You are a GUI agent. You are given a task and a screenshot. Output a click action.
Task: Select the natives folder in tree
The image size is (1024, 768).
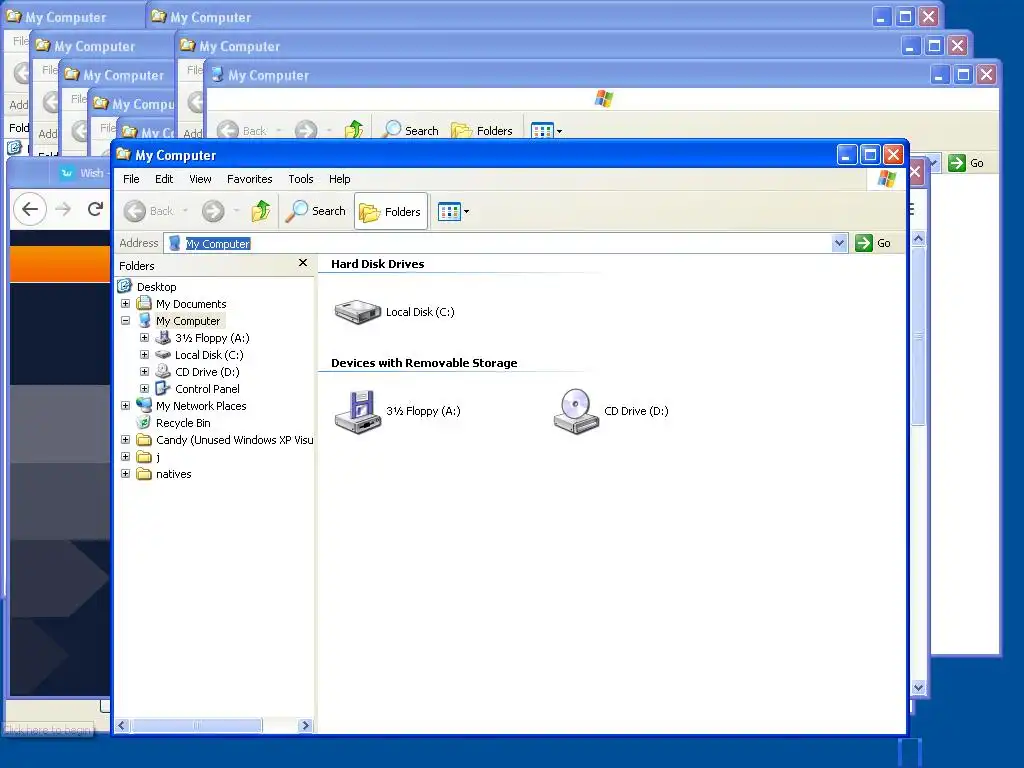point(174,473)
